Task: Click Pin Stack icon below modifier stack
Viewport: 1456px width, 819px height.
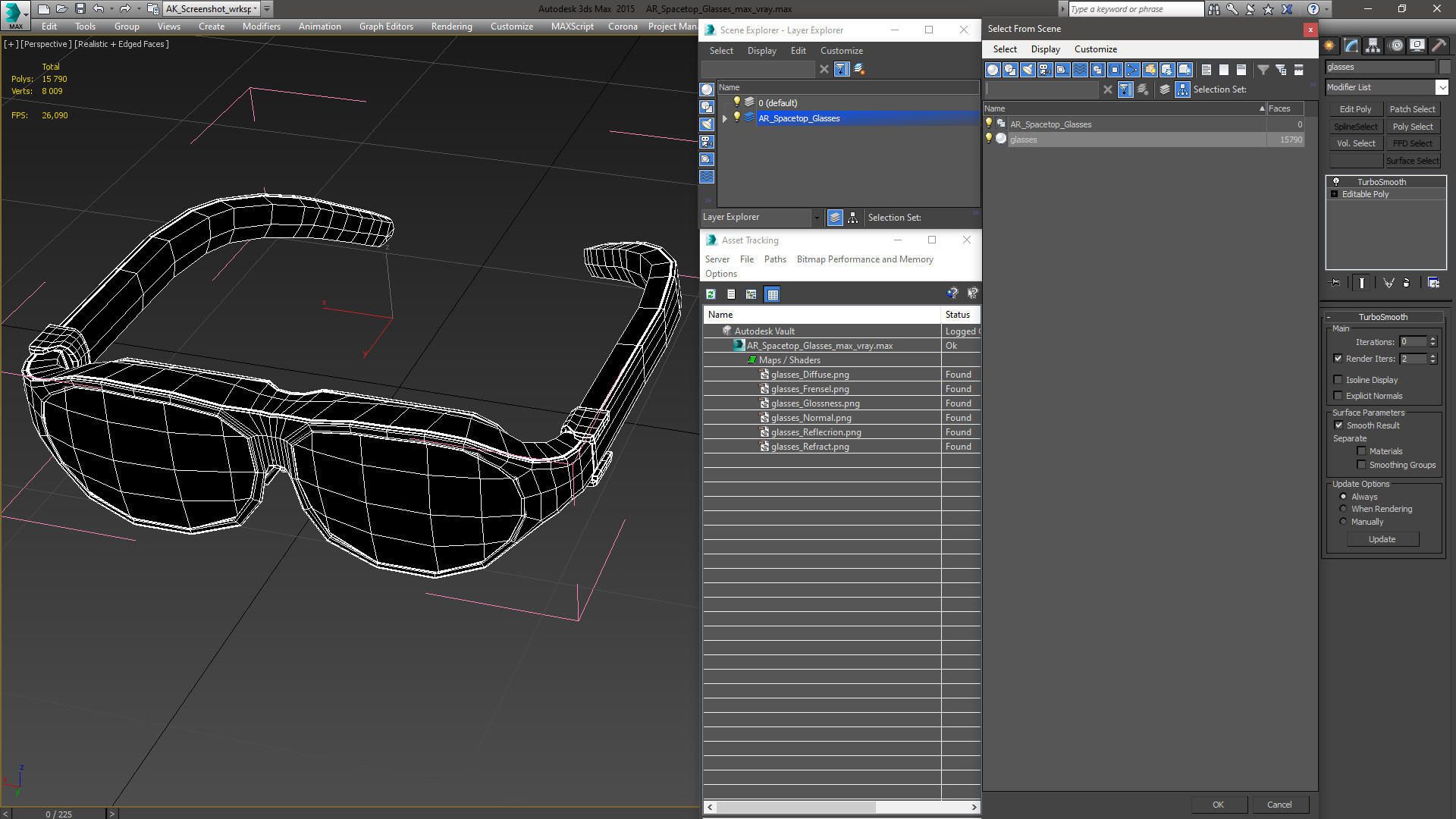Action: [1335, 283]
